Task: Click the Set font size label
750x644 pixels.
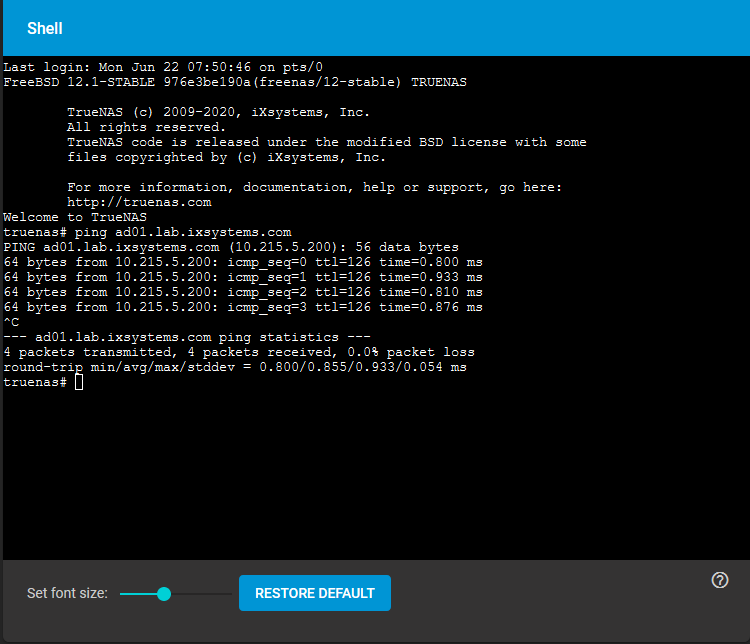Action: point(67,593)
